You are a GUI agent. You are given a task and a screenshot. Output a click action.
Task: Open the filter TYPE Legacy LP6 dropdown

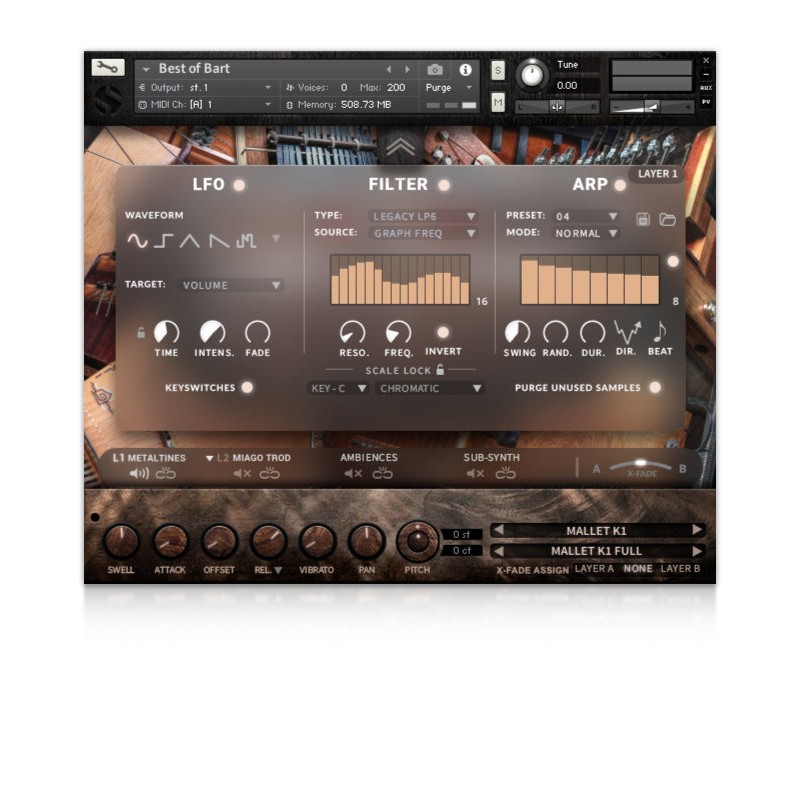(424, 216)
